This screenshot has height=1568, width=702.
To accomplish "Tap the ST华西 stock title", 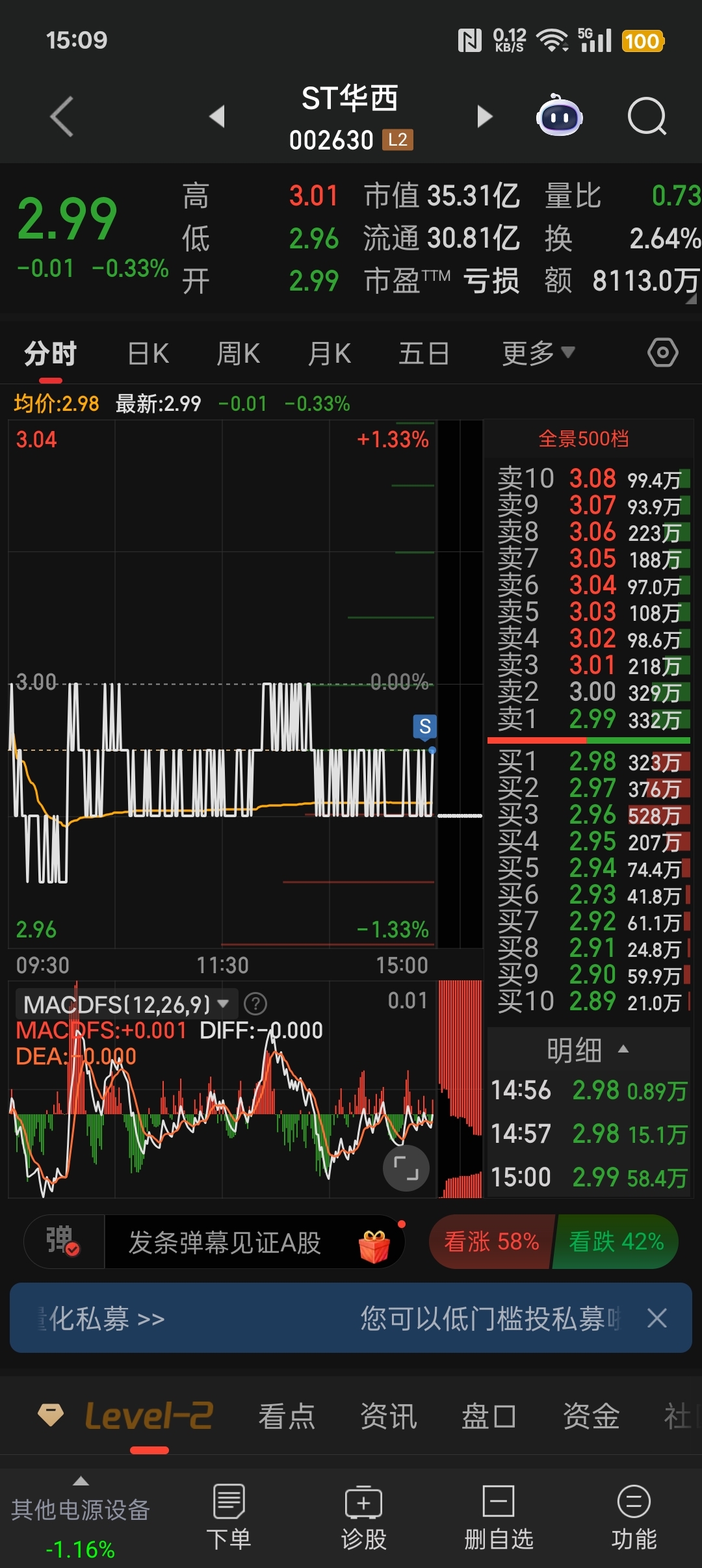I will pyautogui.click(x=350, y=99).
